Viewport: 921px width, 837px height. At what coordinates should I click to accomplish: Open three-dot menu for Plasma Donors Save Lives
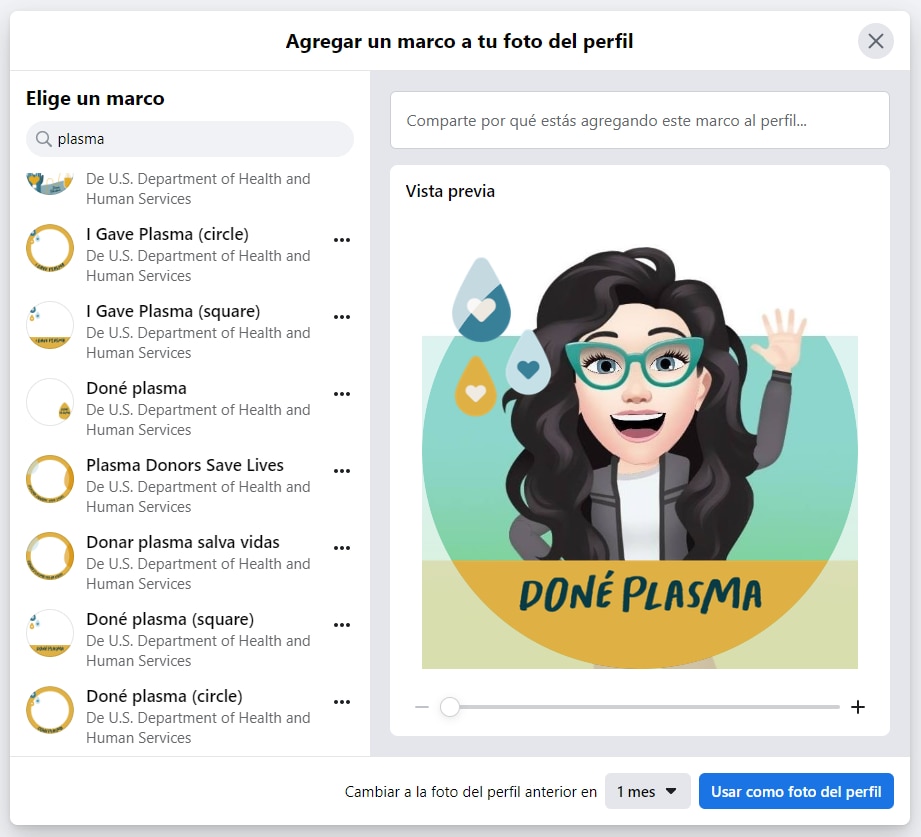[x=342, y=471]
